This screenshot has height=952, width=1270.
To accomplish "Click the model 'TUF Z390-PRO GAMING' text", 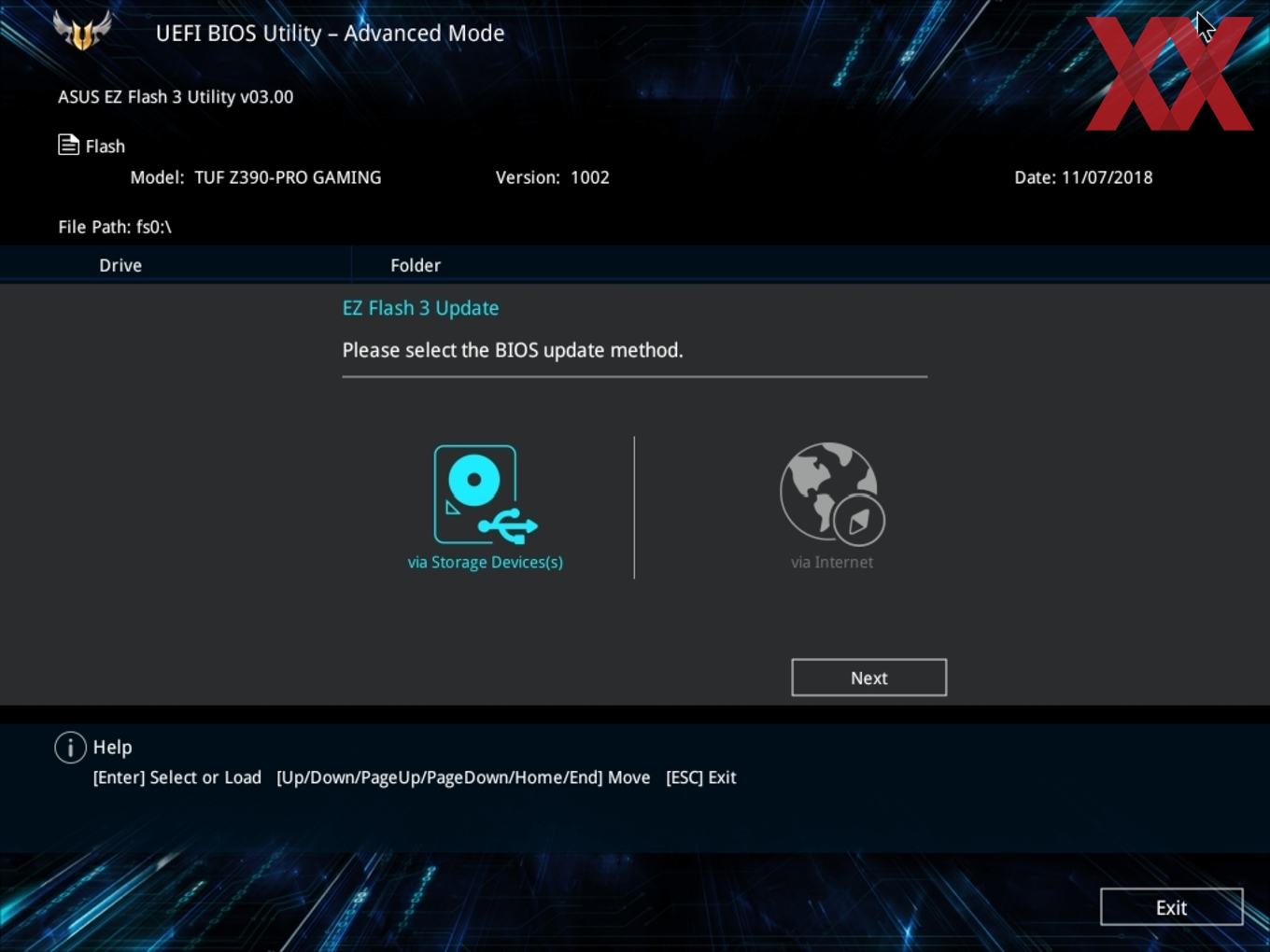I will pos(288,177).
